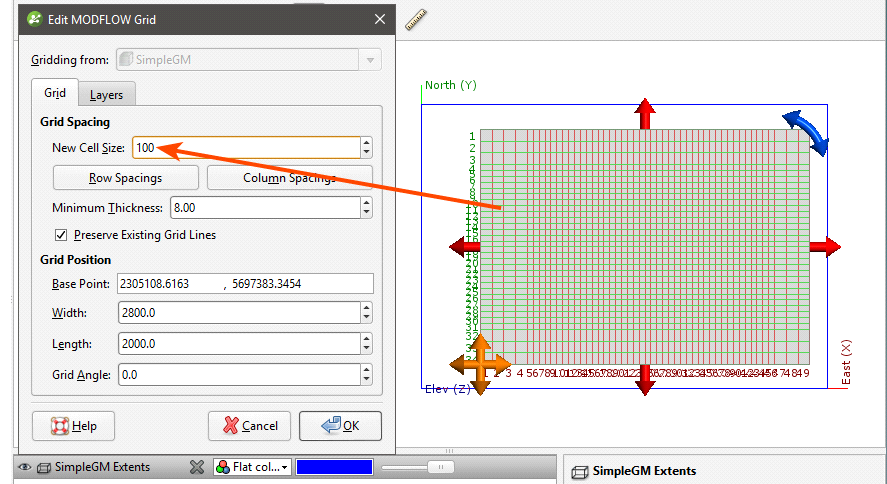Click the red up arrow grid handle

645,113
